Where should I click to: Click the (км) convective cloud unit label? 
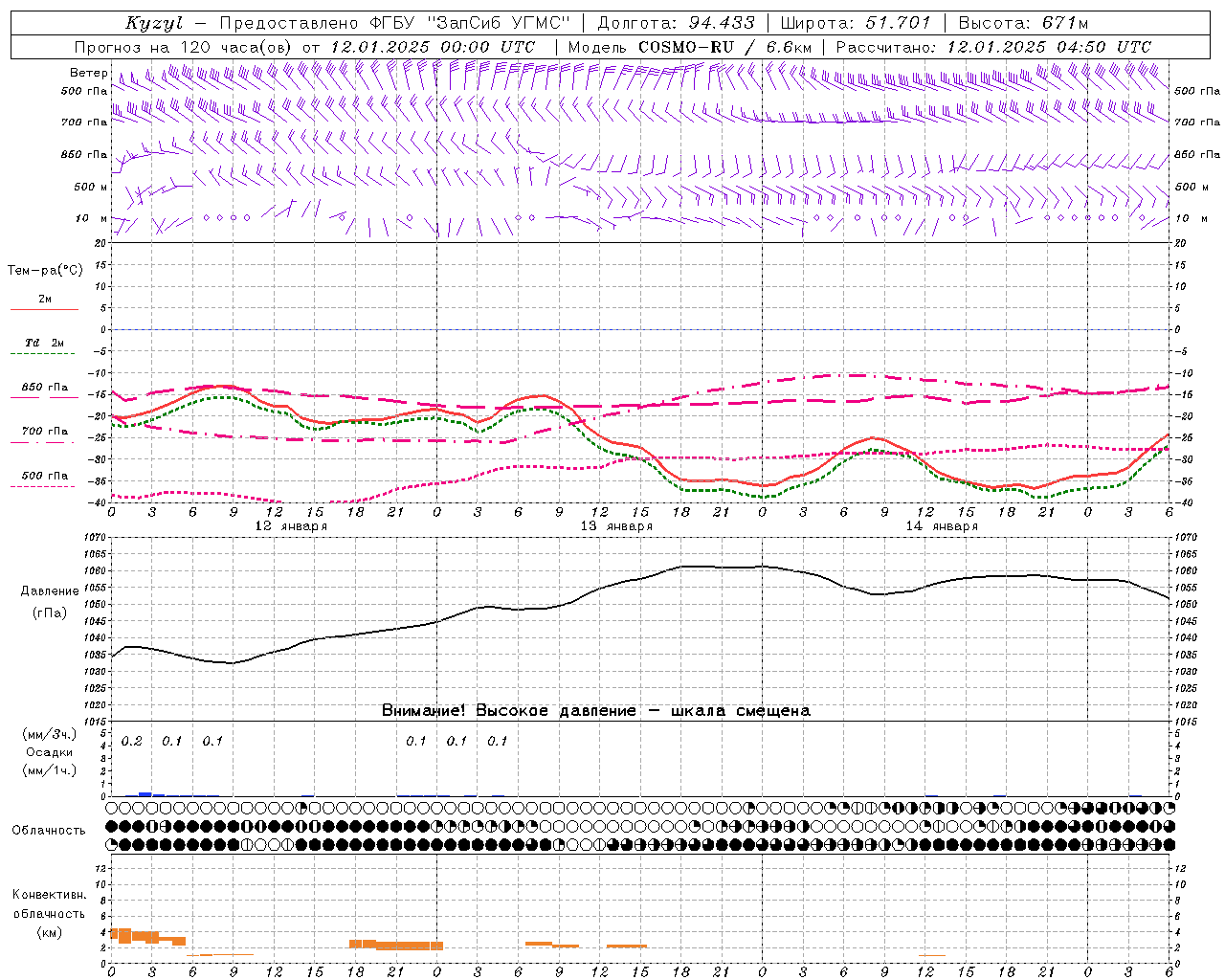point(50,932)
